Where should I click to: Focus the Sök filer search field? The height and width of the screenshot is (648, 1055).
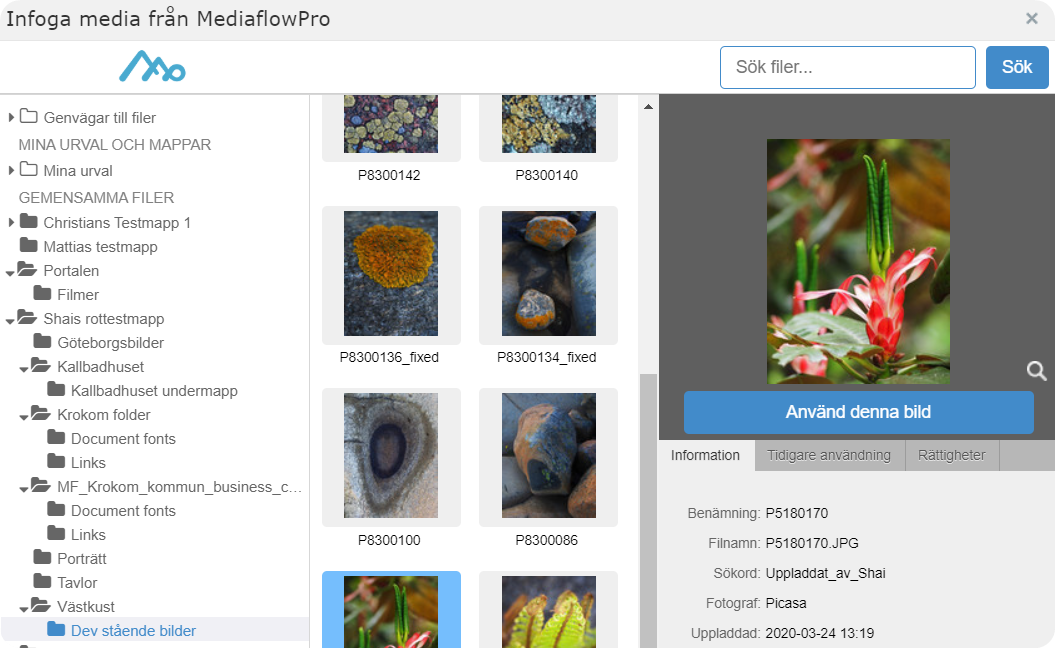click(848, 67)
